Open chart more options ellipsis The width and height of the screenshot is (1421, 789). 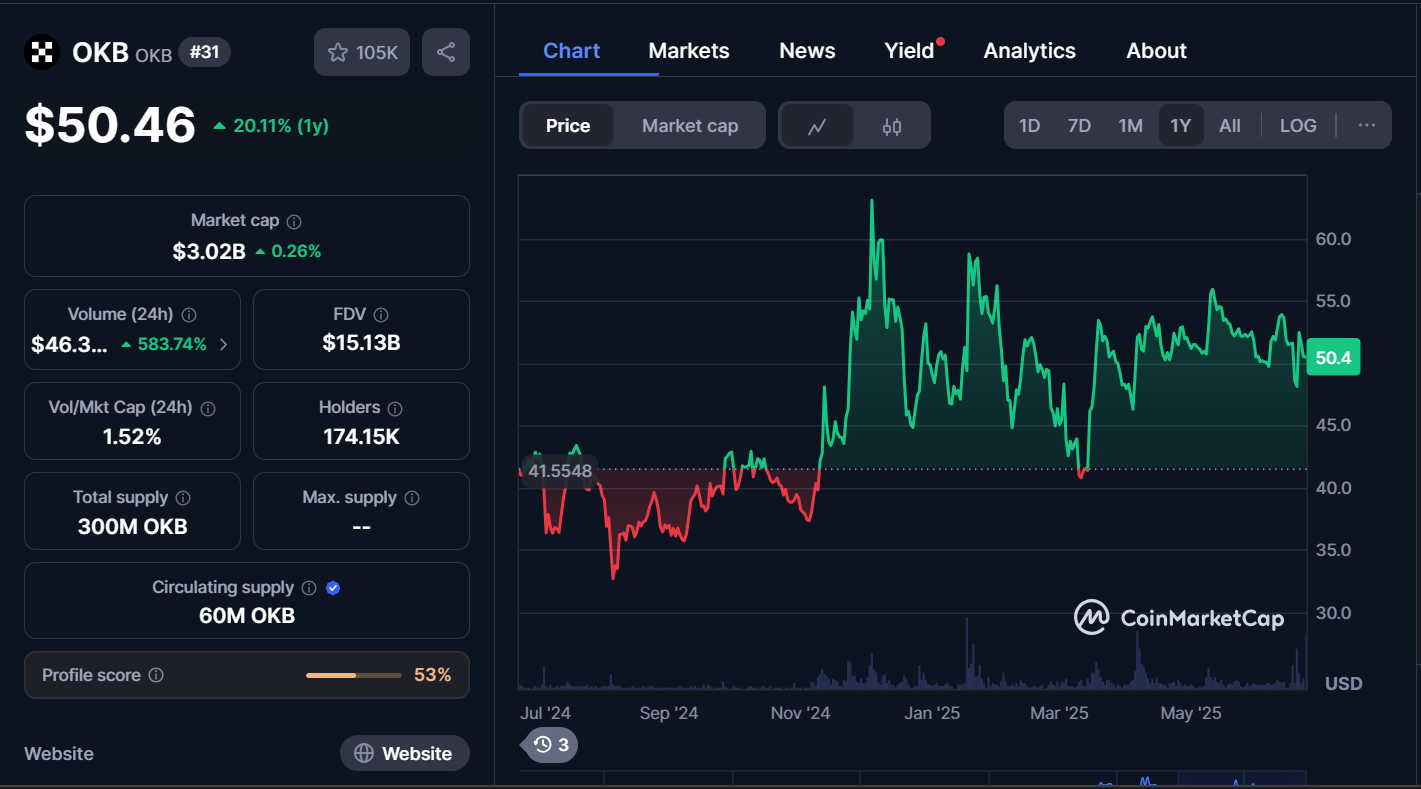click(1367, 126)
